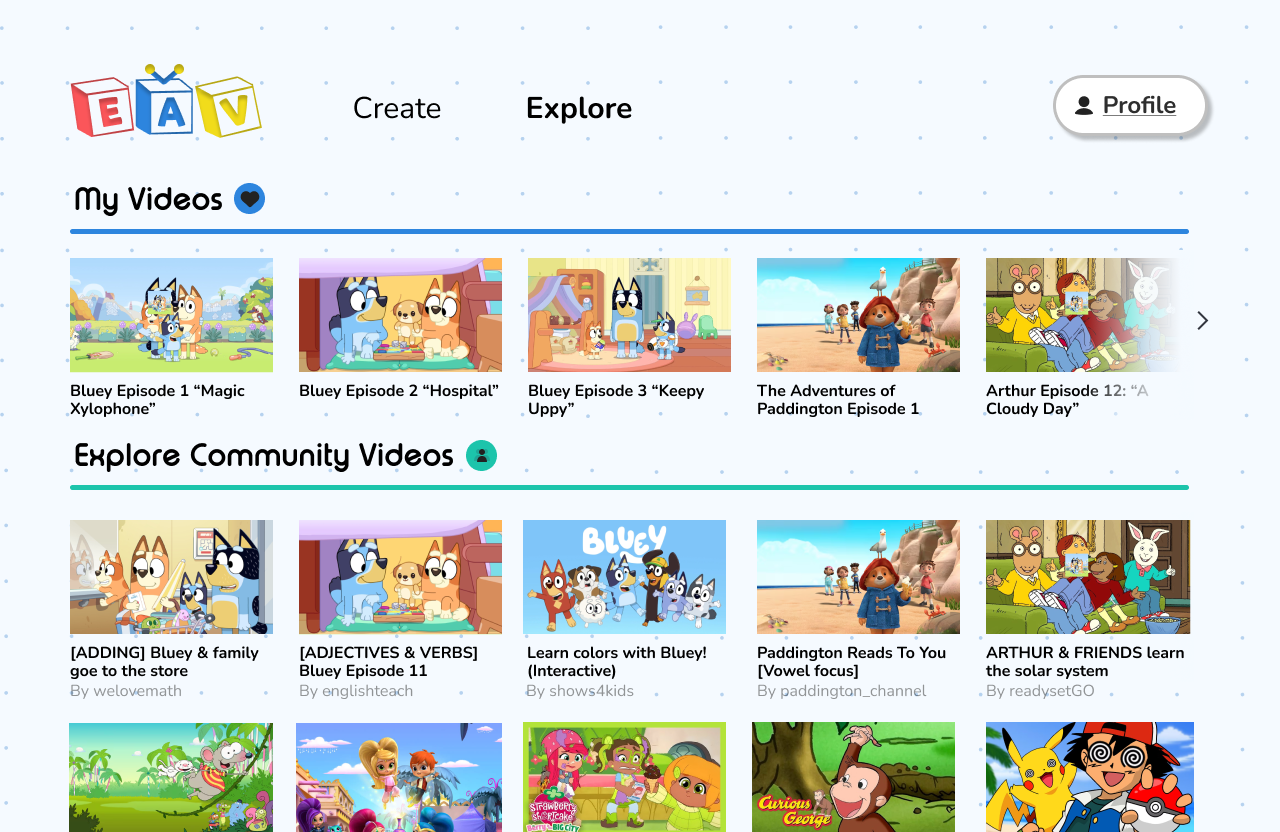Click title [ADJECTIVES & VERBS] Bluey Episode 11
1280x832 pixels.
coord(389,662)
